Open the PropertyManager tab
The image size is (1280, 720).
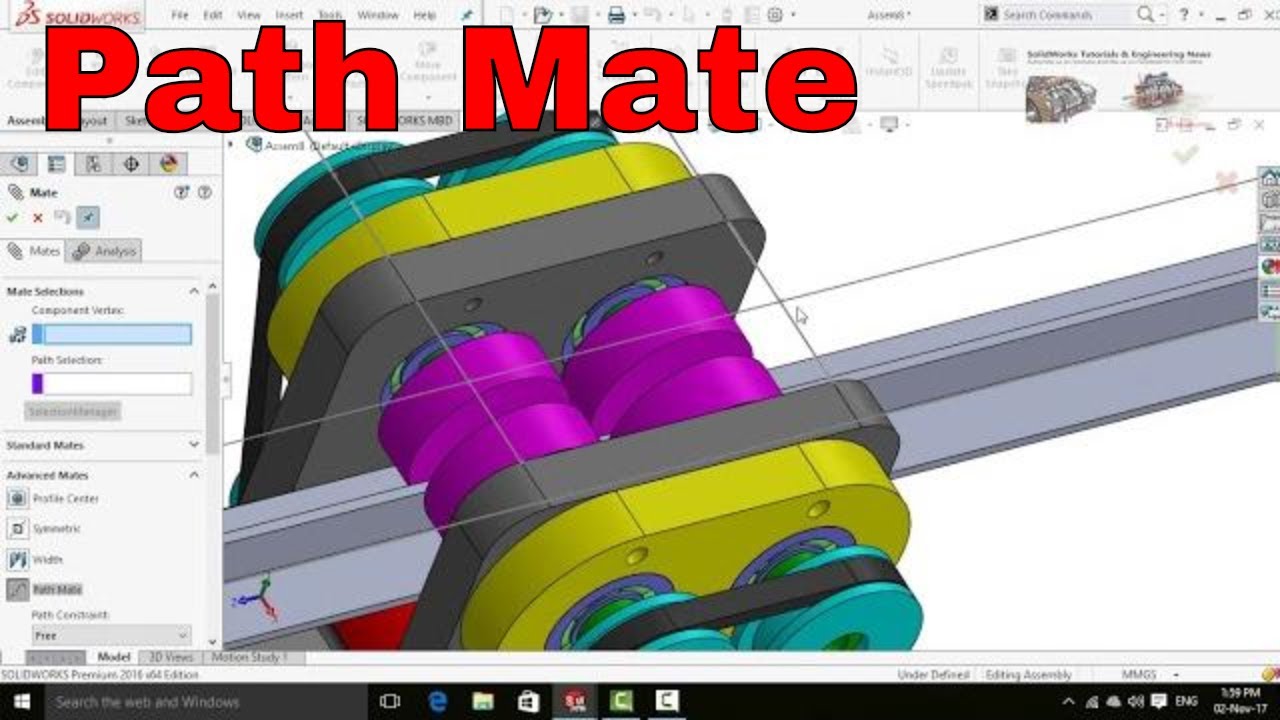[x=56, y=164]
